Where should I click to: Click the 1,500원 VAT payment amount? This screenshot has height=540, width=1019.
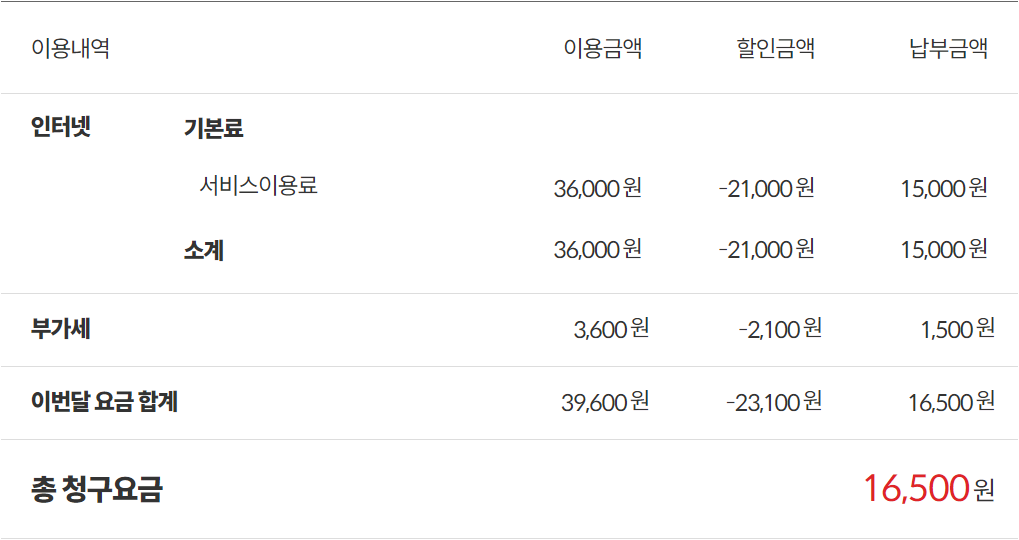957,329
